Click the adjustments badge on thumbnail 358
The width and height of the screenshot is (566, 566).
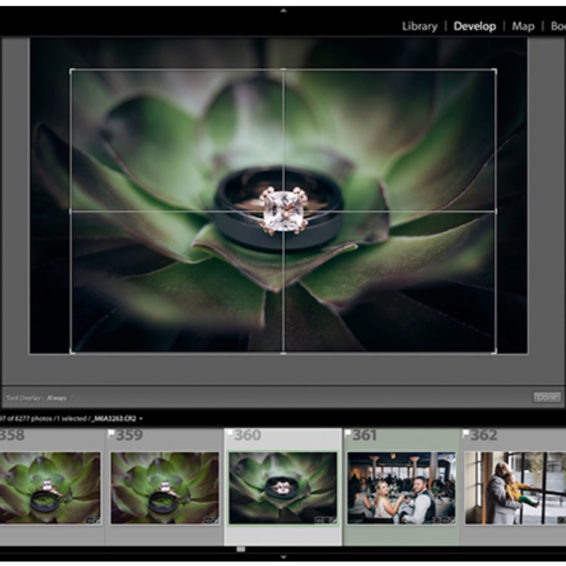coord(93,520)
